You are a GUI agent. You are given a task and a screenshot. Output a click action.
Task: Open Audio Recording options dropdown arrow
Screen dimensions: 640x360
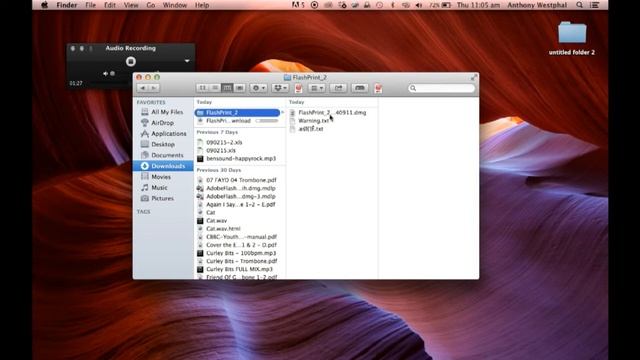coord(187,61)
